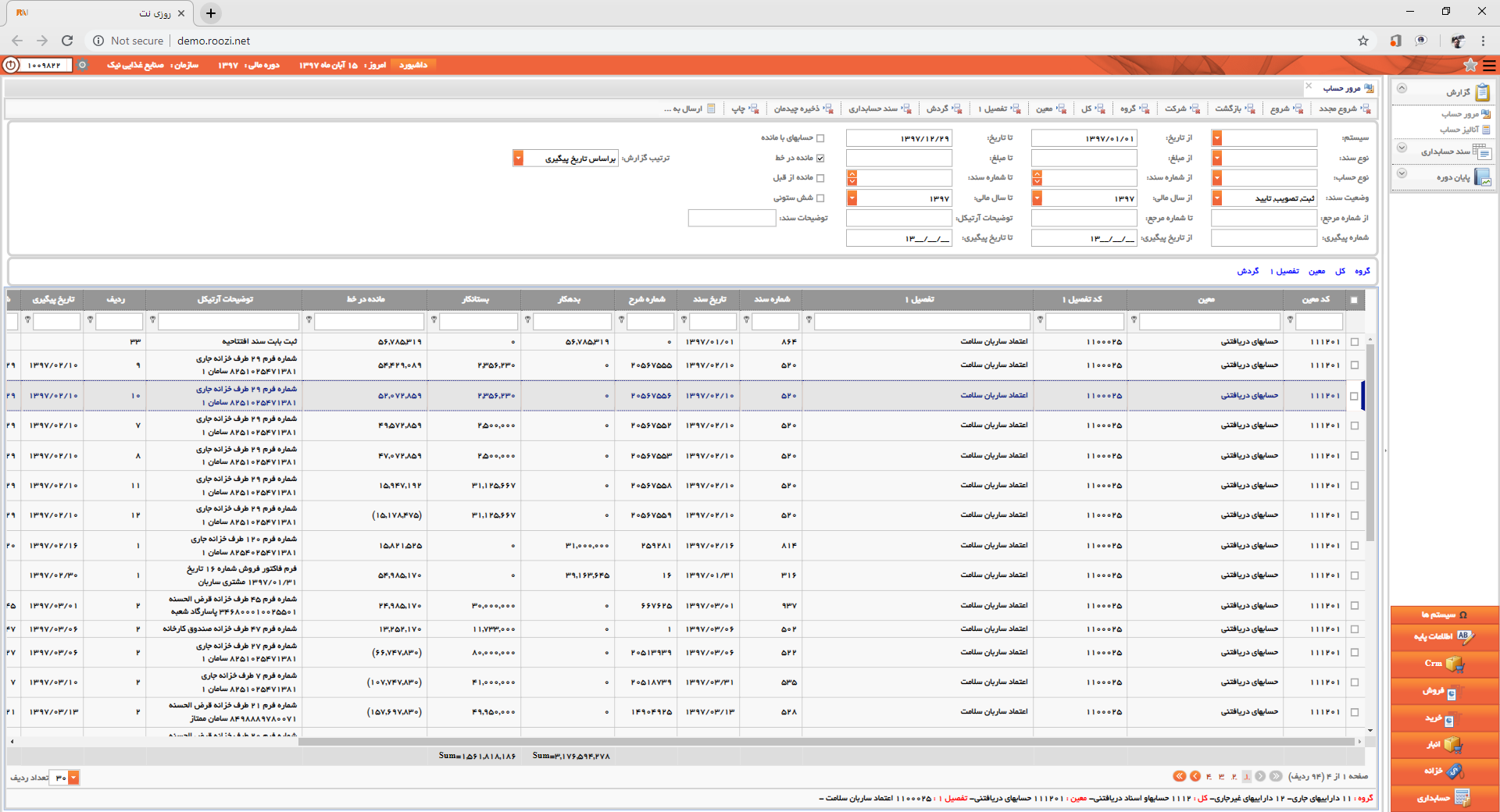Viewport: 1500px width, 812px height.
Task: Open the خزانه module in sidebar
Action: [1445, 771]
